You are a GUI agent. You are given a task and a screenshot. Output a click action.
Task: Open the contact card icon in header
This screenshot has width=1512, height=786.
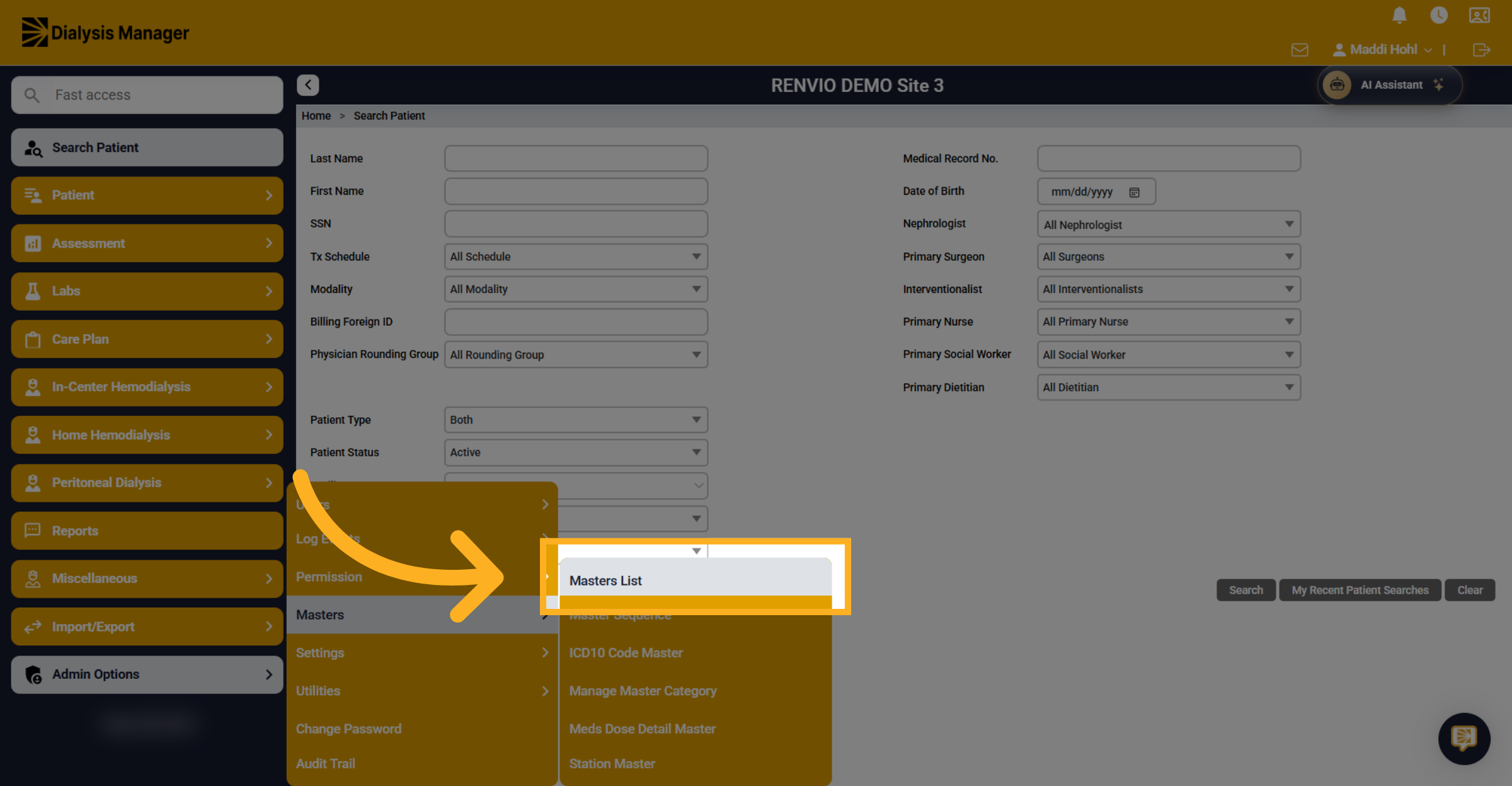(1479, 15)
